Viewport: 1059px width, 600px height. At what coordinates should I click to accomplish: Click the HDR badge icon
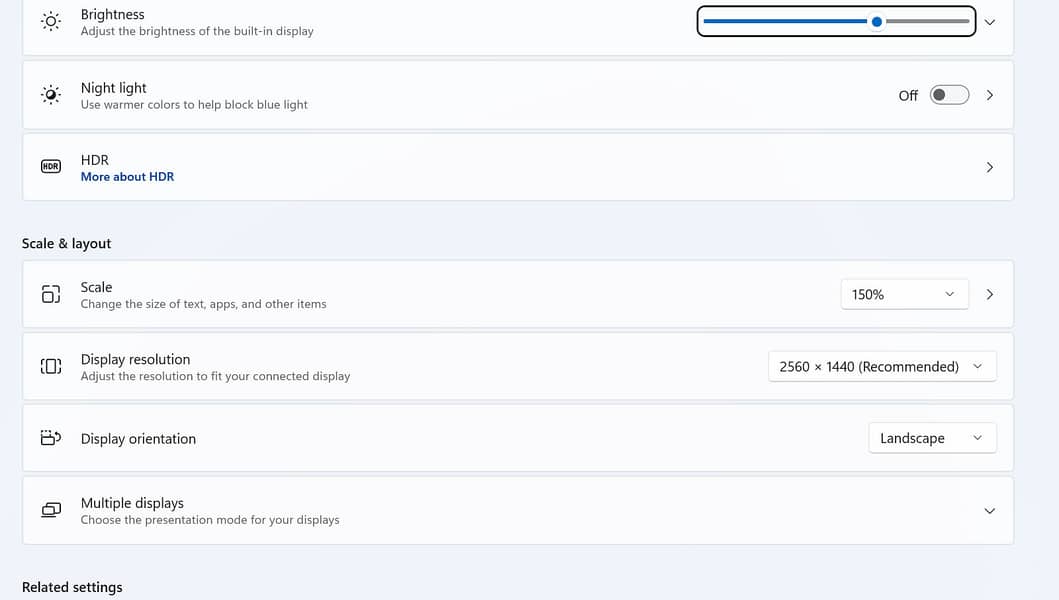pos(51,167)
